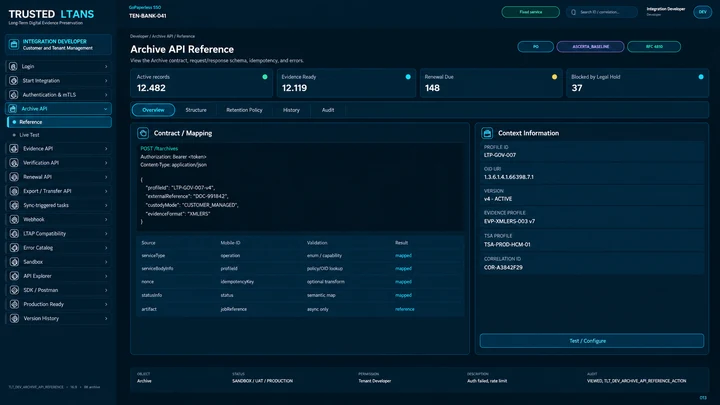This screenshot has height=405, width=720.
Task: Click the 'idempotencyKey' table cell
Action: click(x=237, y=282)
